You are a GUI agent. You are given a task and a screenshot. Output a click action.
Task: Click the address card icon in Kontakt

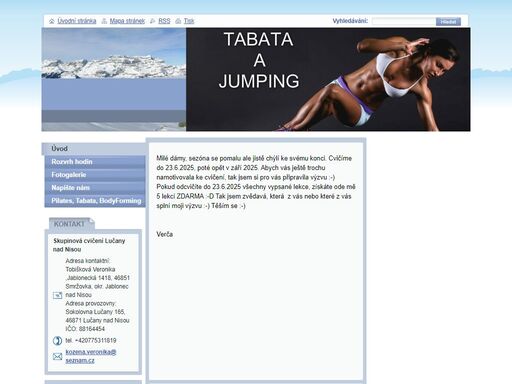pos(57,295)
